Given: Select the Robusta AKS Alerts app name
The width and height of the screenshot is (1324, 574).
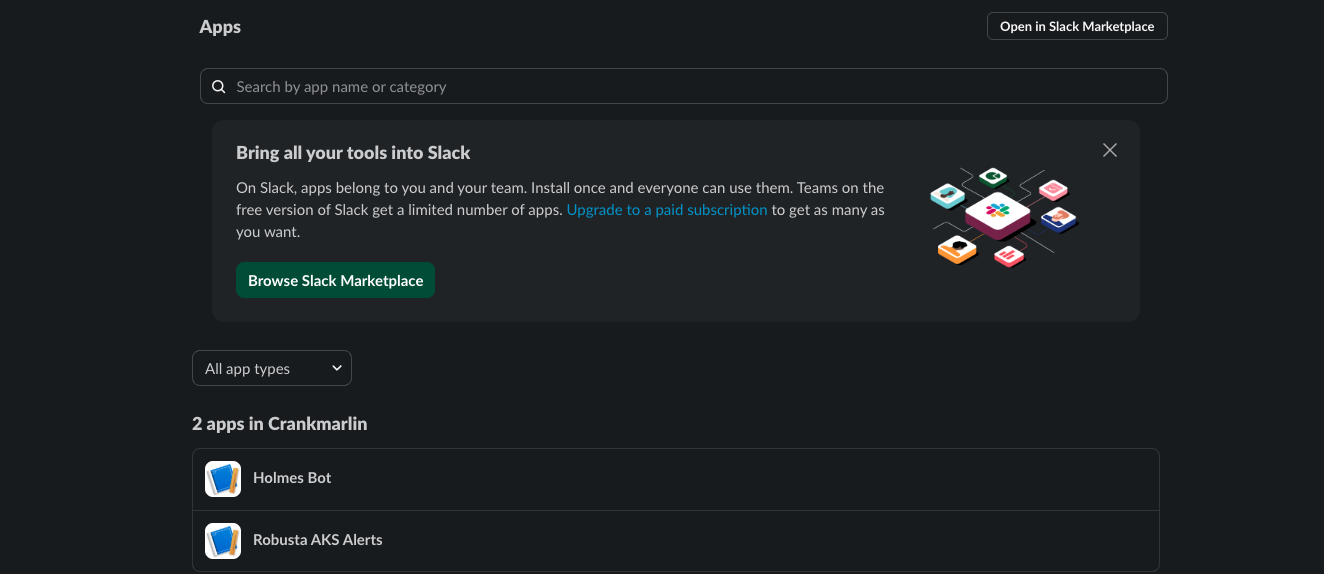Looking at the screenshot, I should click(318, 540).
